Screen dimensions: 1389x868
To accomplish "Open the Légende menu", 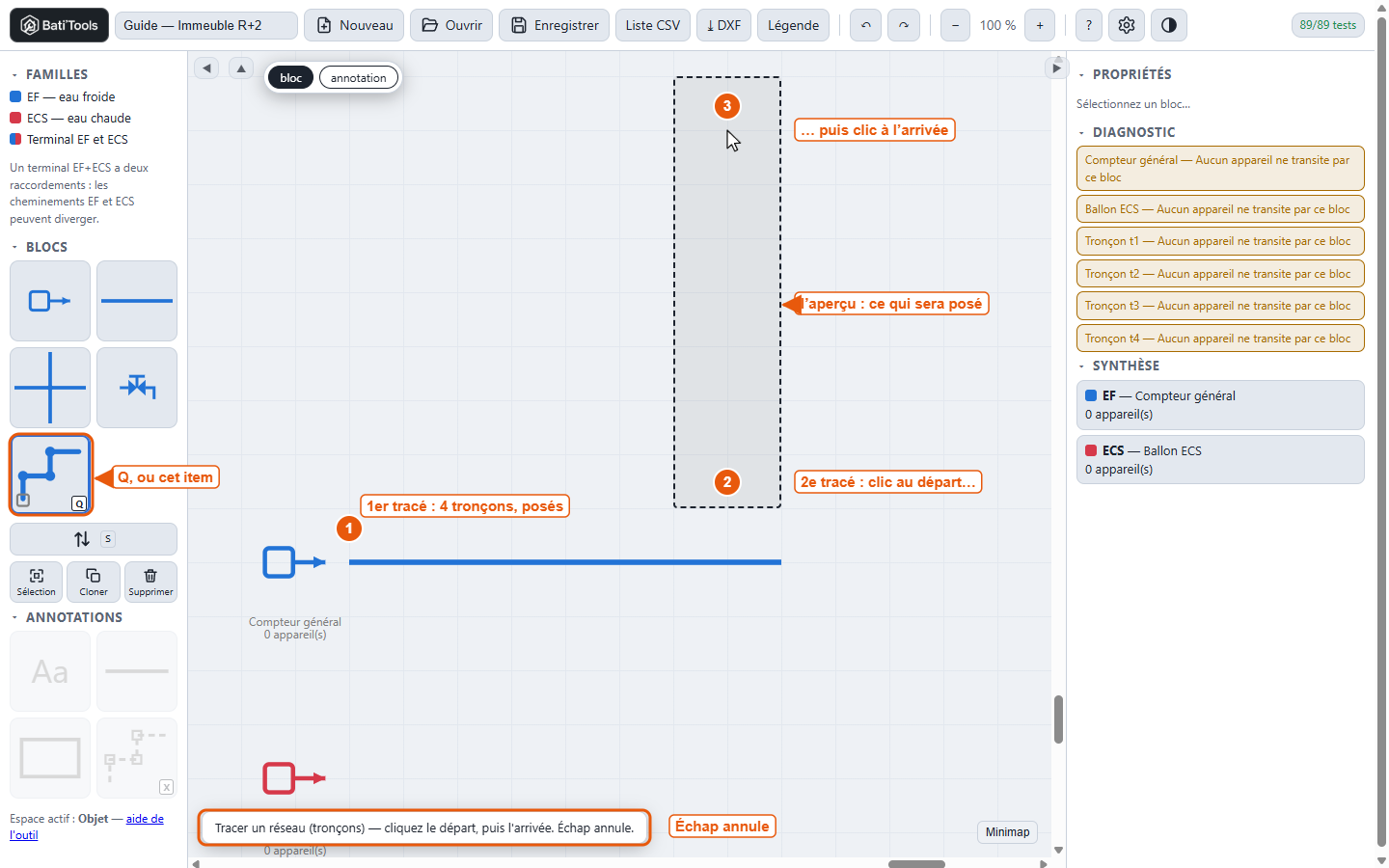I will (793, 25).
